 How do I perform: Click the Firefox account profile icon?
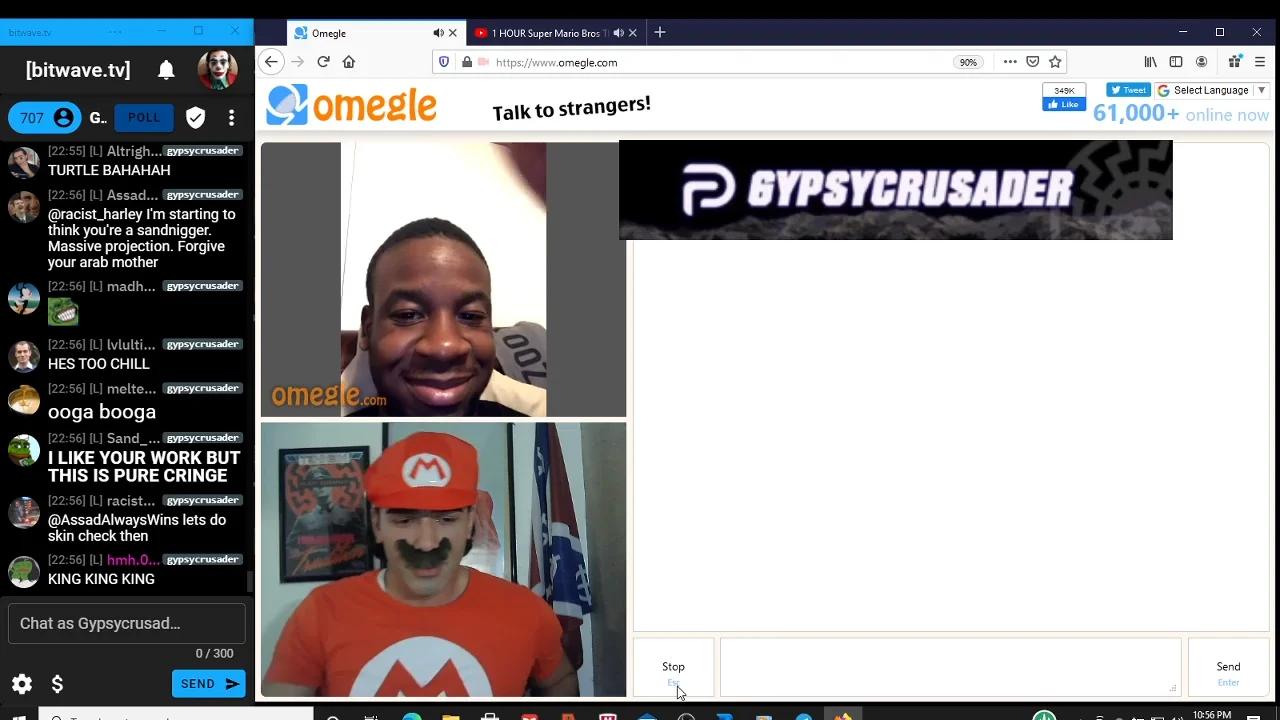(x=1202, y=61)
